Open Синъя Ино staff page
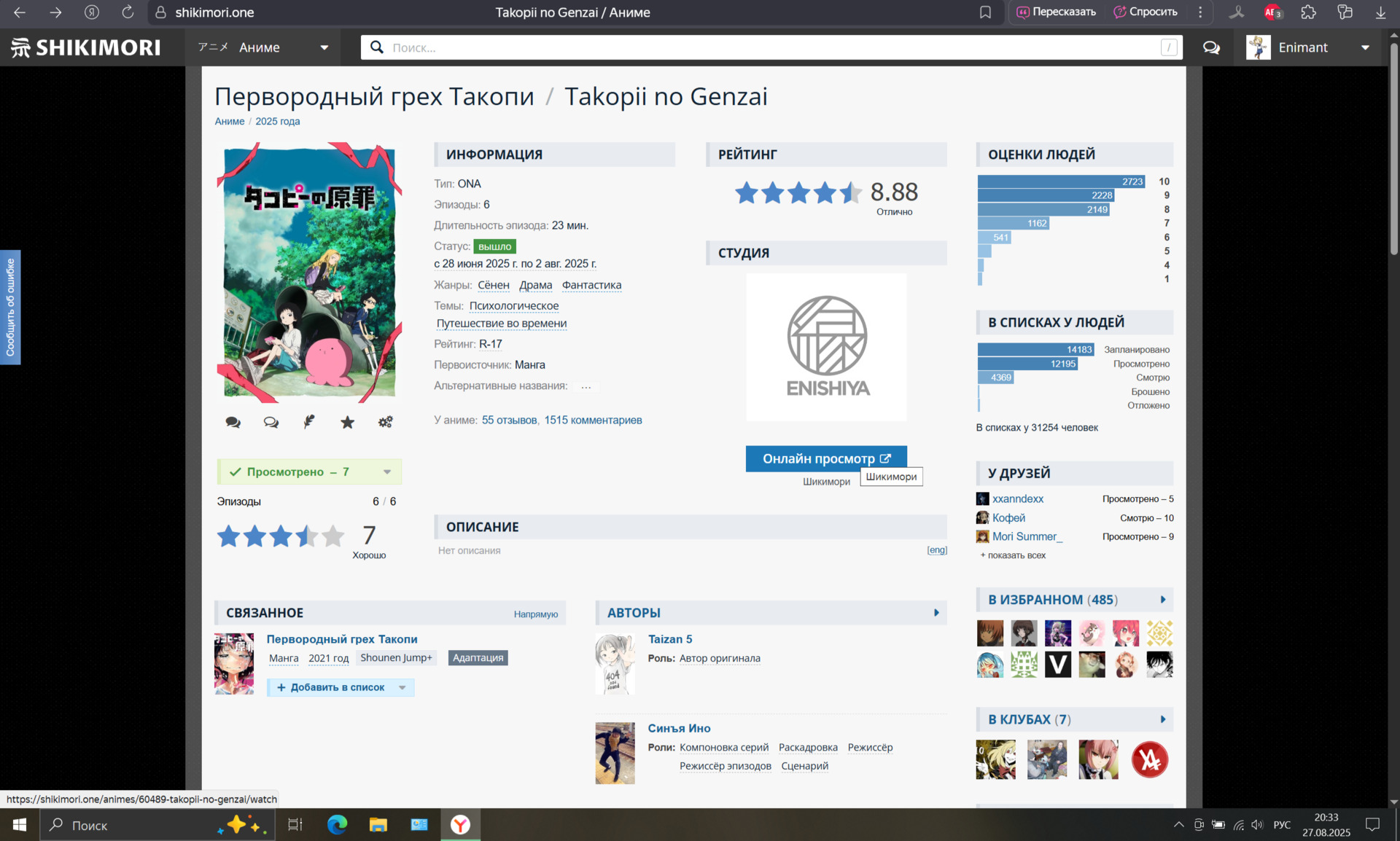 [679, 728]
